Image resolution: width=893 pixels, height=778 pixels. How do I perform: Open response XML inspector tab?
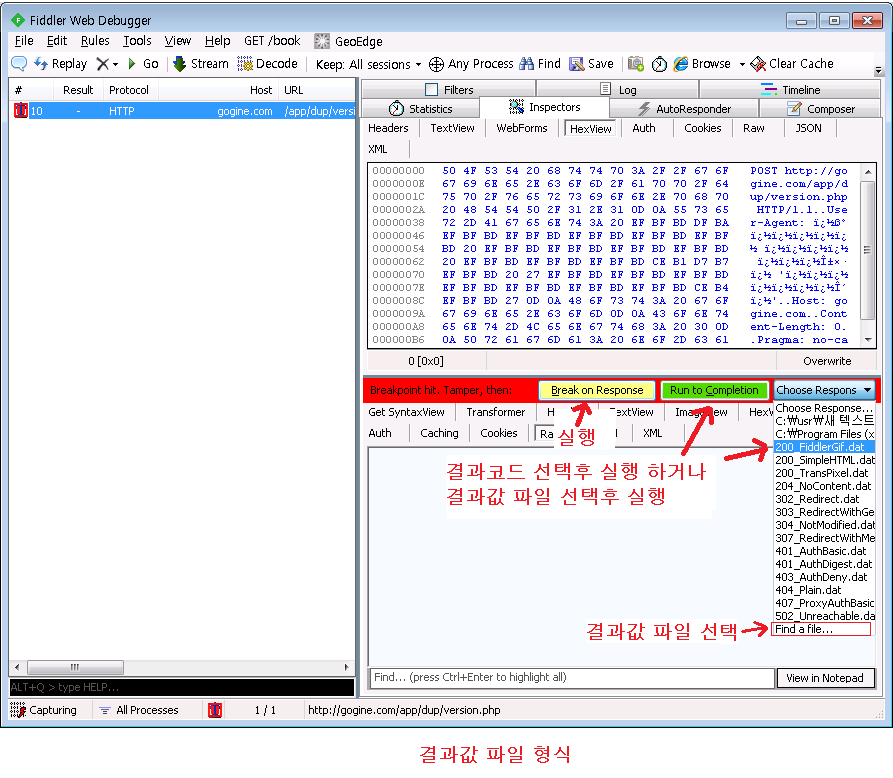(x=653, y=433)
